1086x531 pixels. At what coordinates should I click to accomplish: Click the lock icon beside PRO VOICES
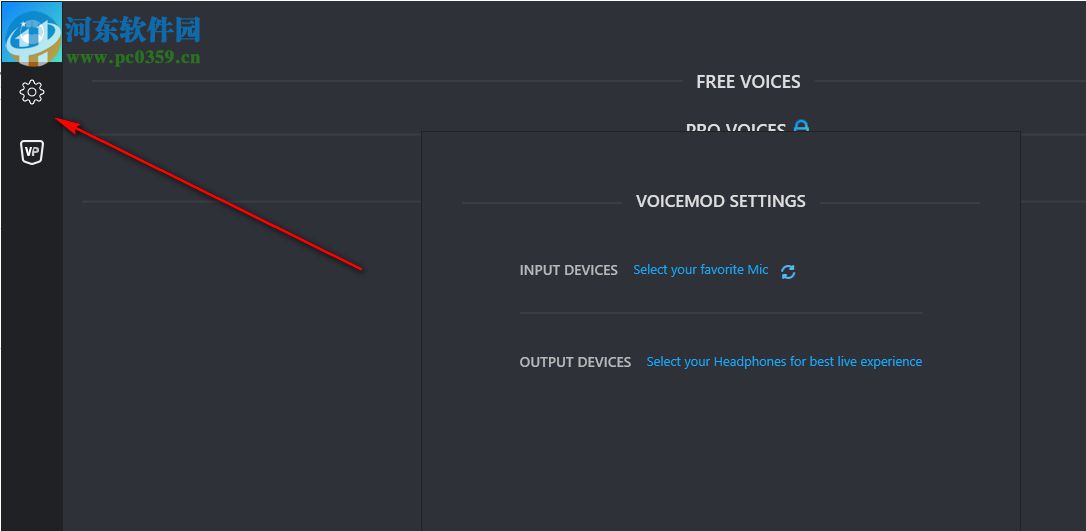(801, 126)
